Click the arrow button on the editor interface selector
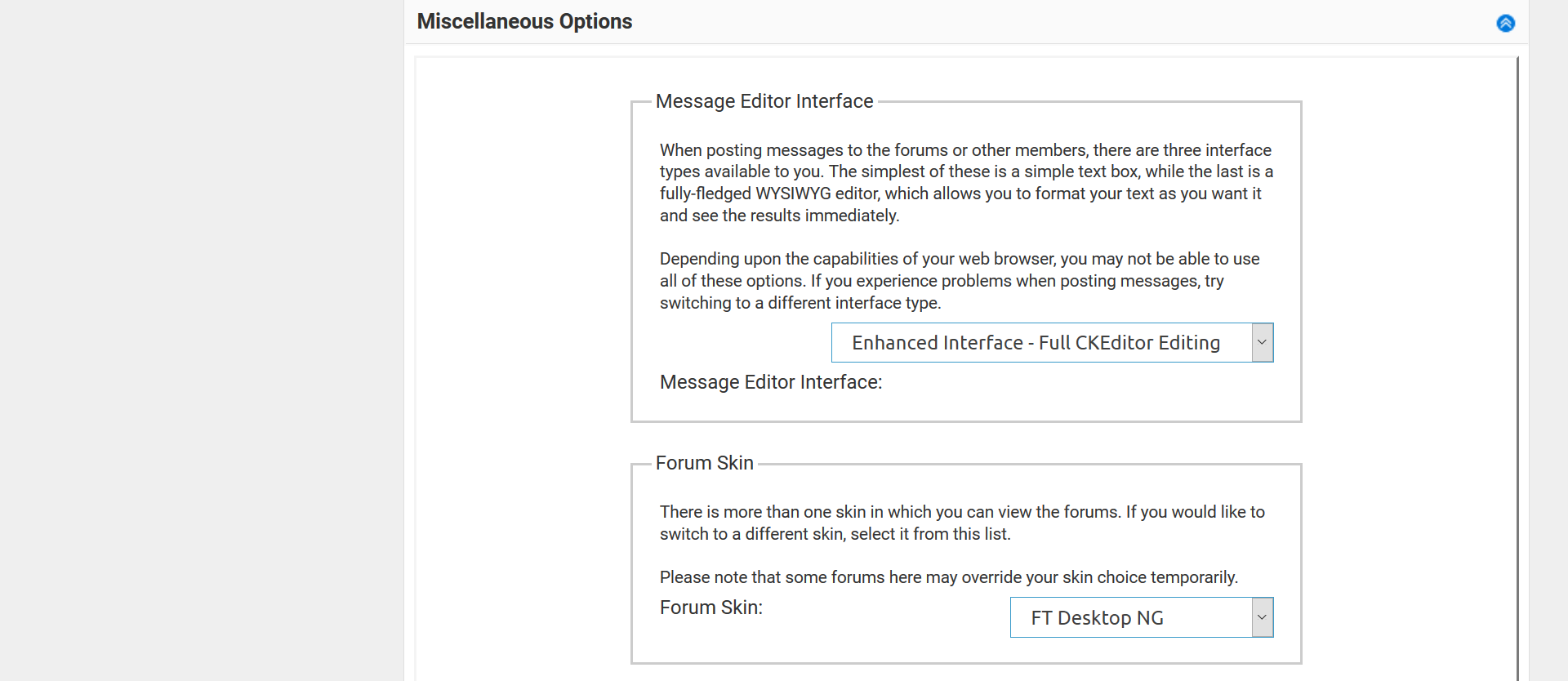The image size is (1568, 681). click(1262, 343)
